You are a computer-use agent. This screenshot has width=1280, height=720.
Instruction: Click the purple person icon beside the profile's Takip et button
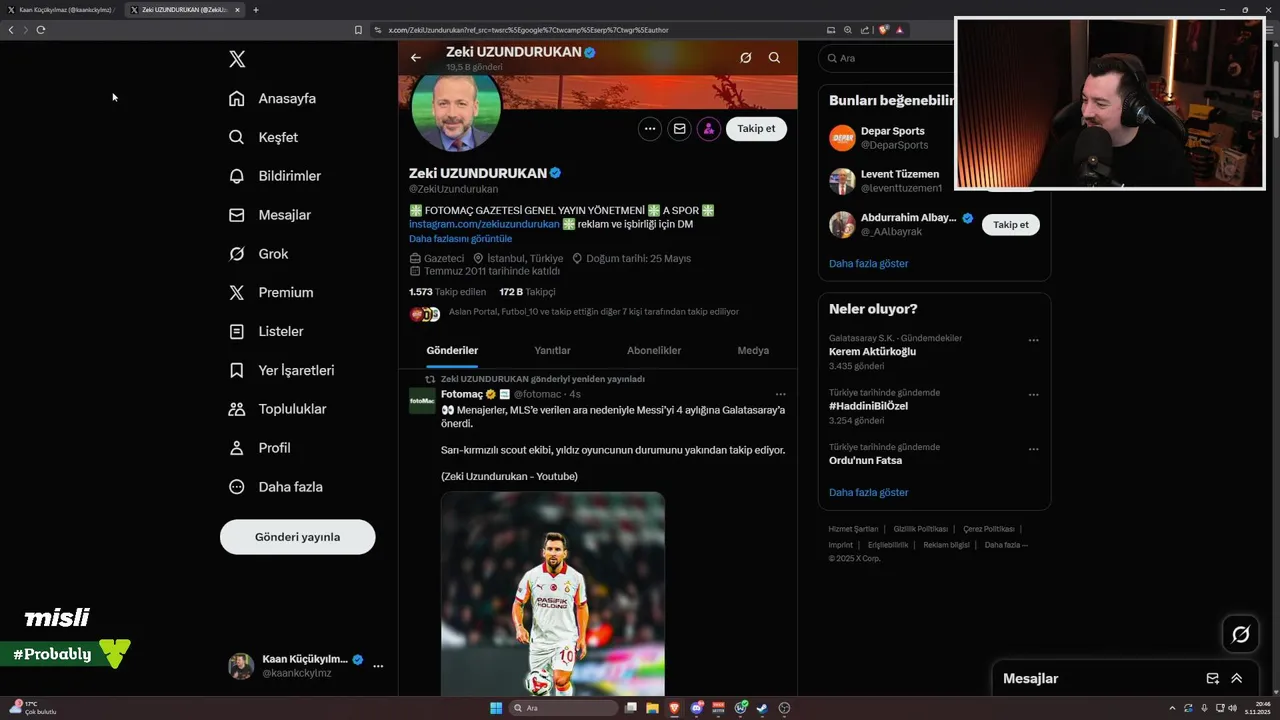pyautogui.click(x=709, y=129)
